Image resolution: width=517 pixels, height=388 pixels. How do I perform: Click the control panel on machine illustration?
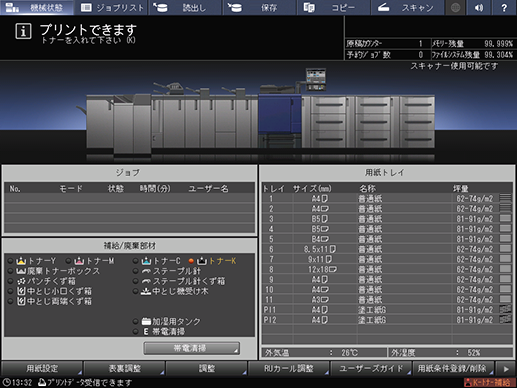316,79
